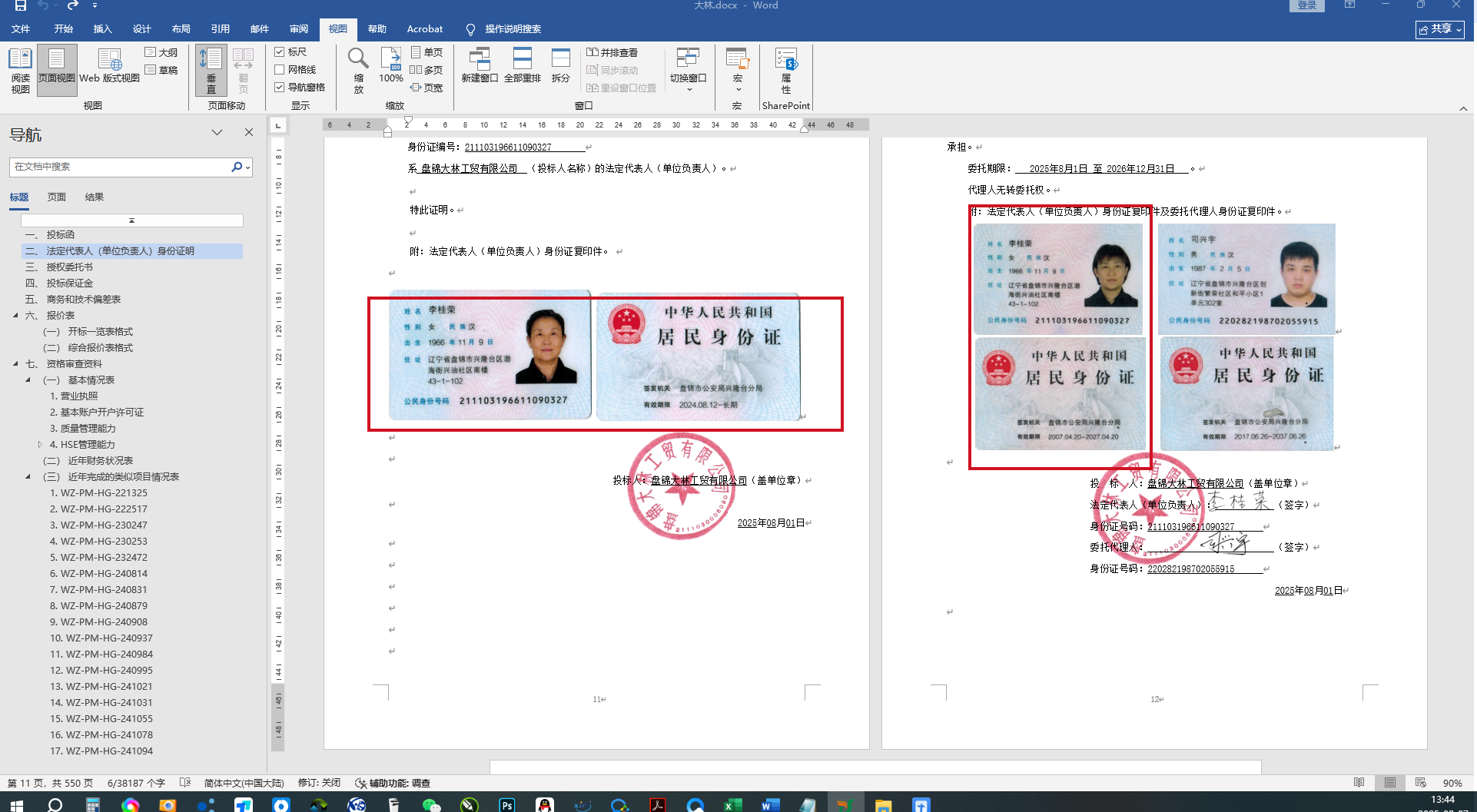Open the 缩放 (Zoom) dialog

(x=358, y=70)
